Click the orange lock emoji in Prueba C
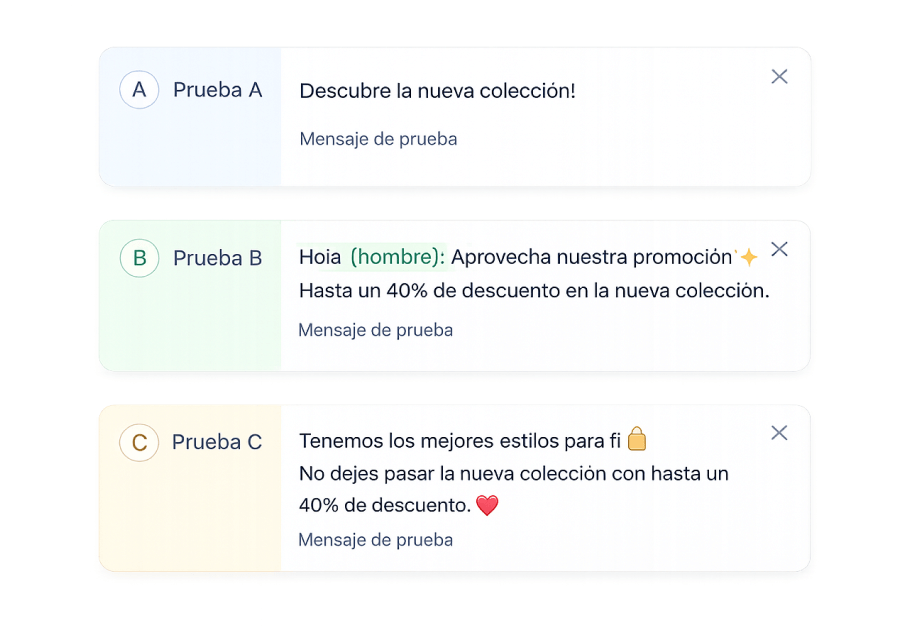The height and width of the screenshot is (630, 909). 638,439
